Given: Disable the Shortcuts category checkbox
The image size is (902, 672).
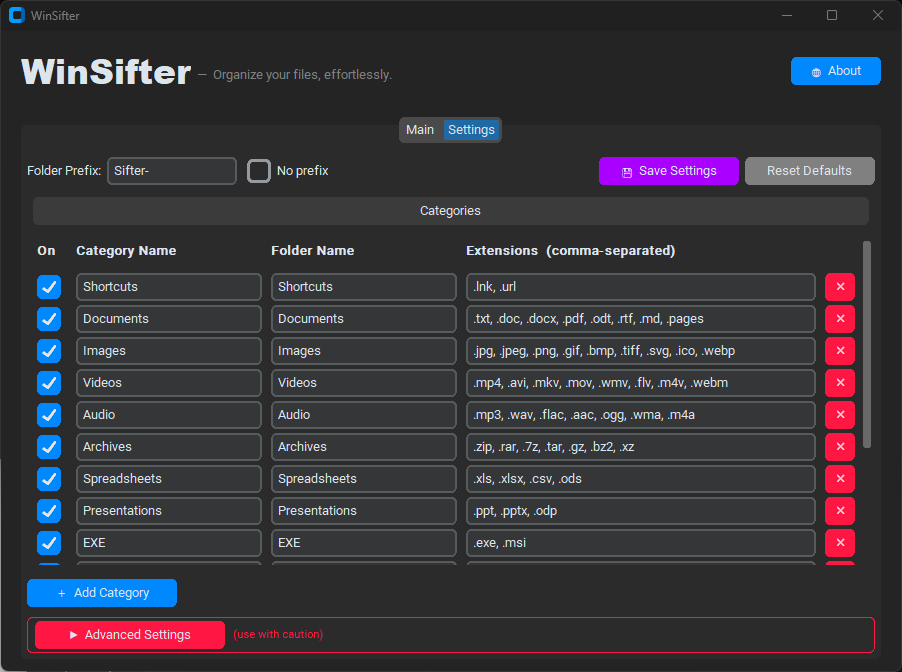Looking at the screenshot, I should 49,287.
